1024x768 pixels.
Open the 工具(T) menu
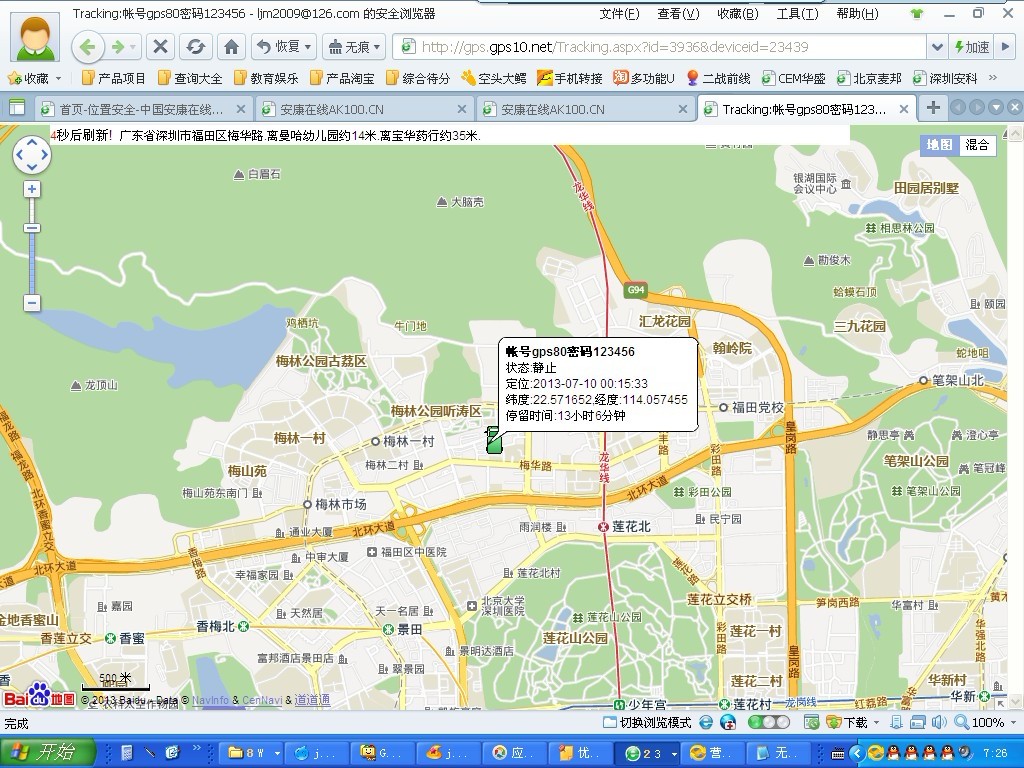tap(797, 14)
